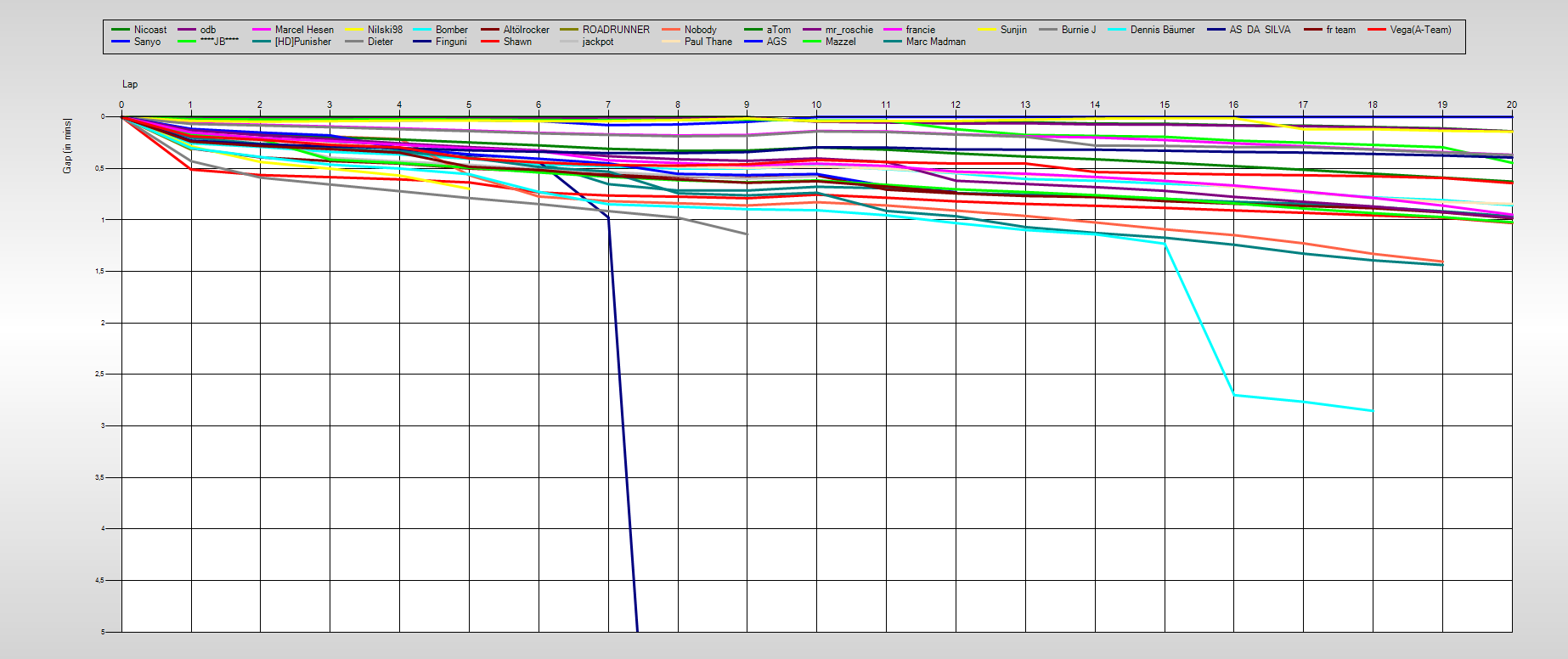
Task: Click the Sunjin yellow legend swatch
Action: point(987,30)
